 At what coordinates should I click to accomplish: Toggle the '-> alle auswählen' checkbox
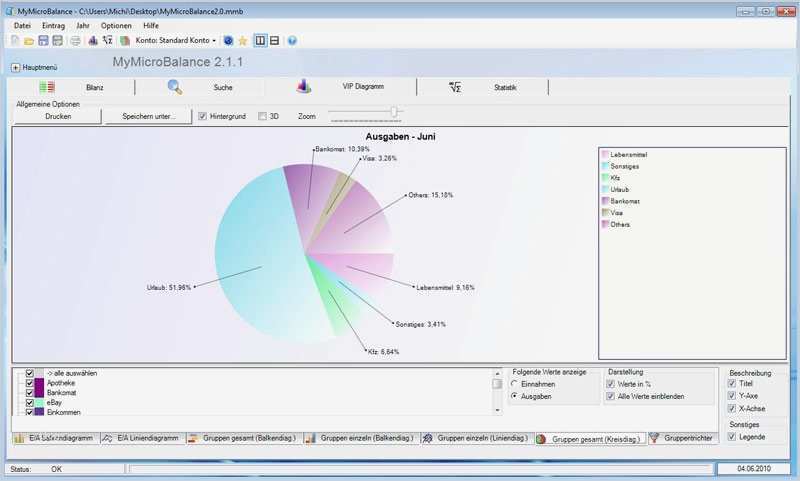click(x=30, y=373)
